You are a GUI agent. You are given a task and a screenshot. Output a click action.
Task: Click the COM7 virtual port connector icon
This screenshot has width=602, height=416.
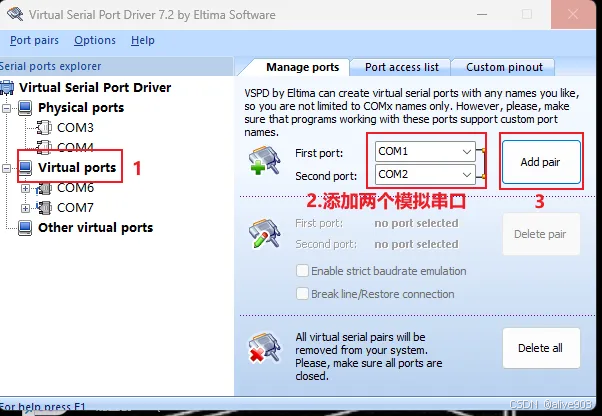(x=44, y=208)
